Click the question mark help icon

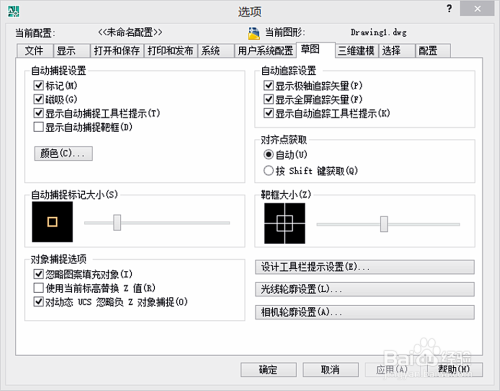pos(449,9)
